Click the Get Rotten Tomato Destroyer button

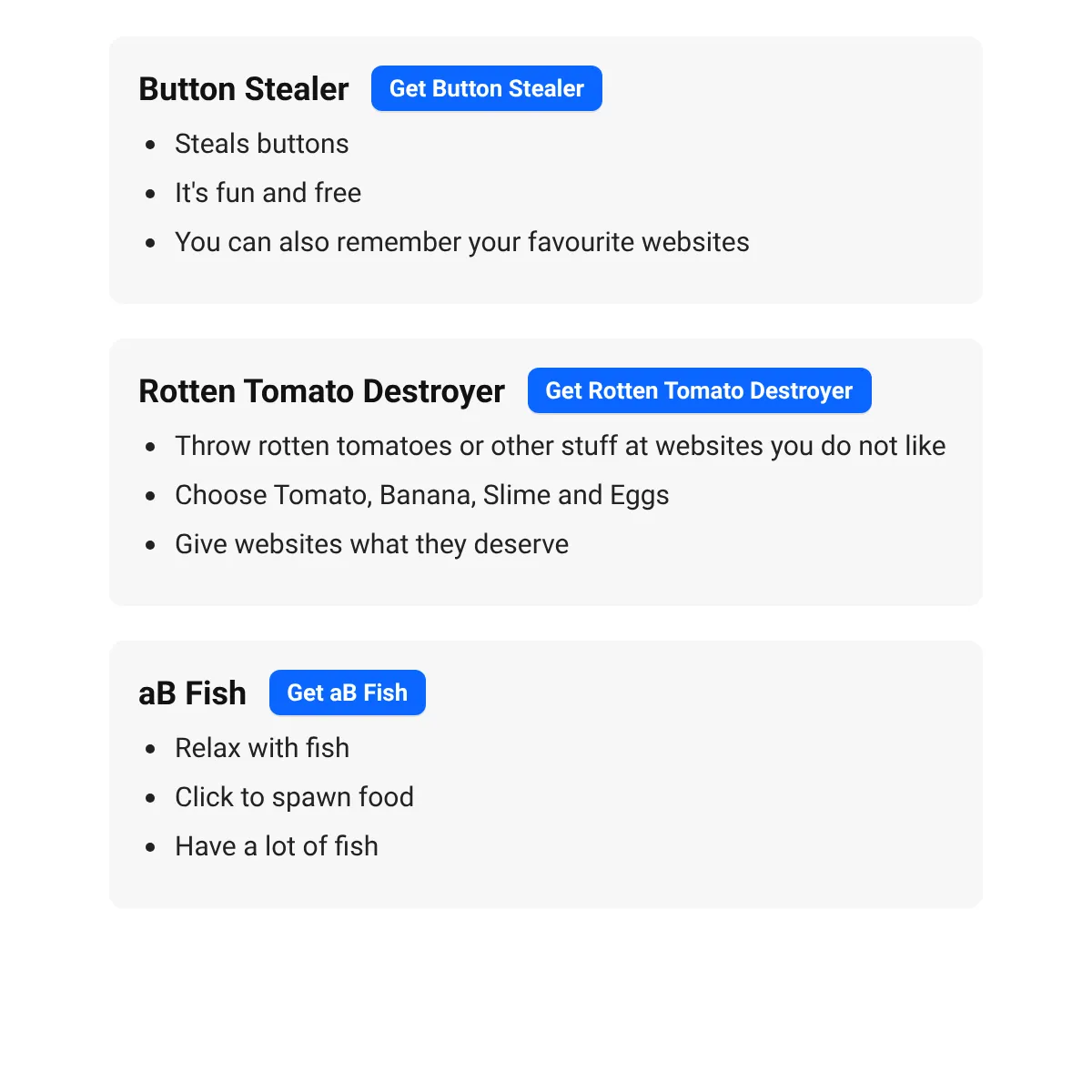coord(699,390)
